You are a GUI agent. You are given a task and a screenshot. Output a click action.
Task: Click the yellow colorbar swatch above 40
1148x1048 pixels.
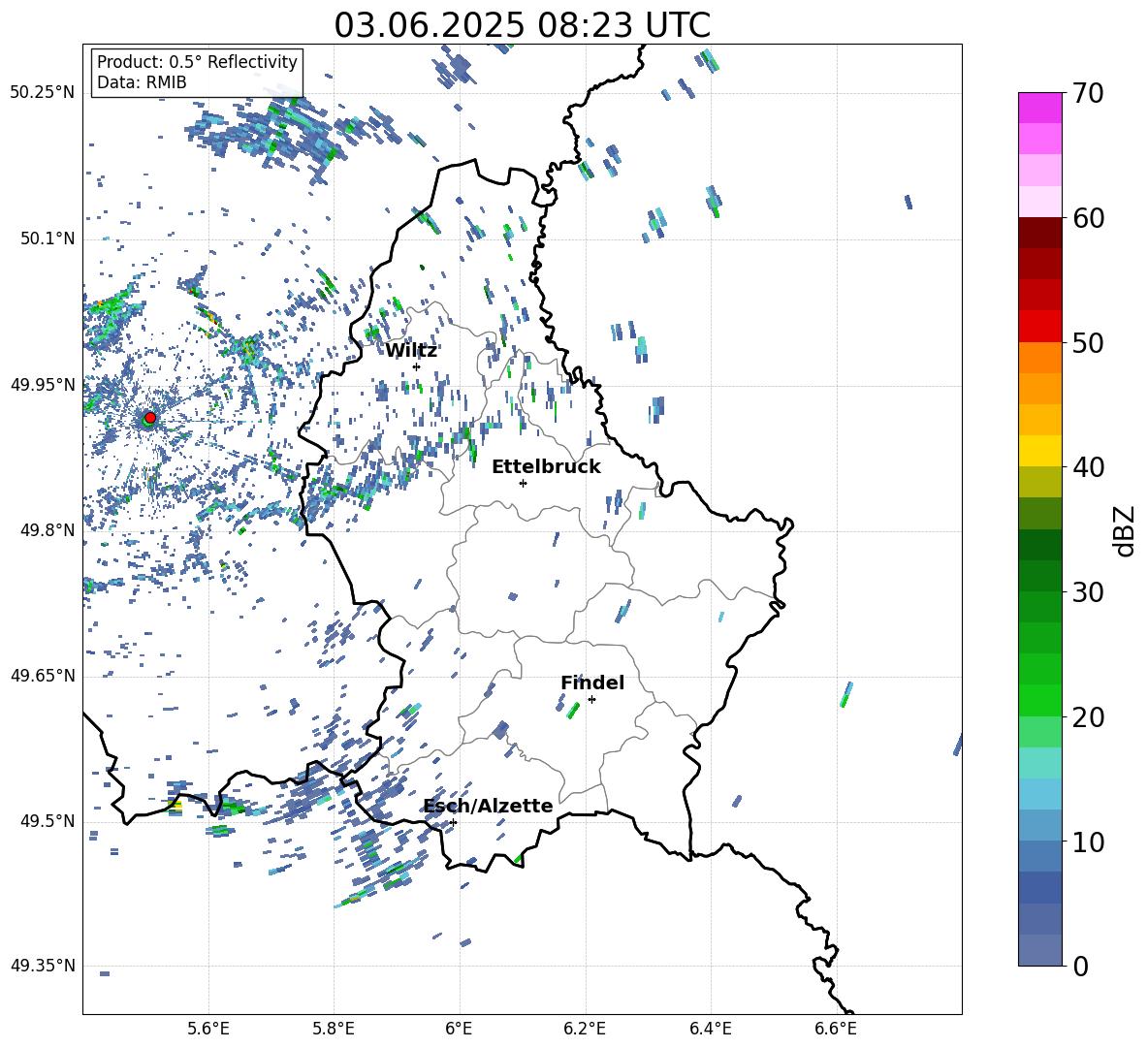pyautogui.click(x=1040, y=452)
